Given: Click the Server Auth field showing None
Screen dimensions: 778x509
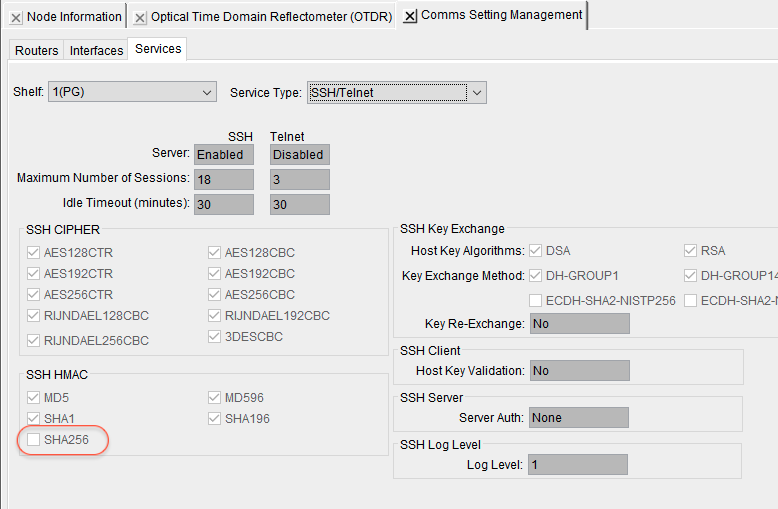Looking at the screenshot, I should [x=579, y=418].
